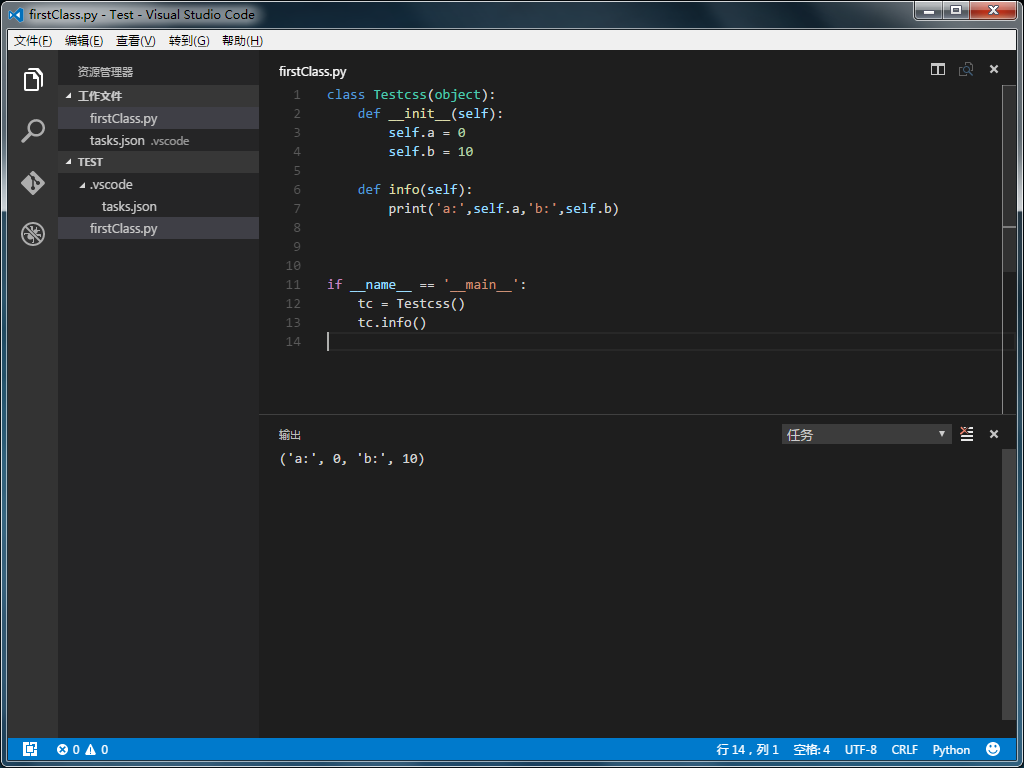
Task: Open the preview/find changes icon in editor
Action: coord(966,69)
